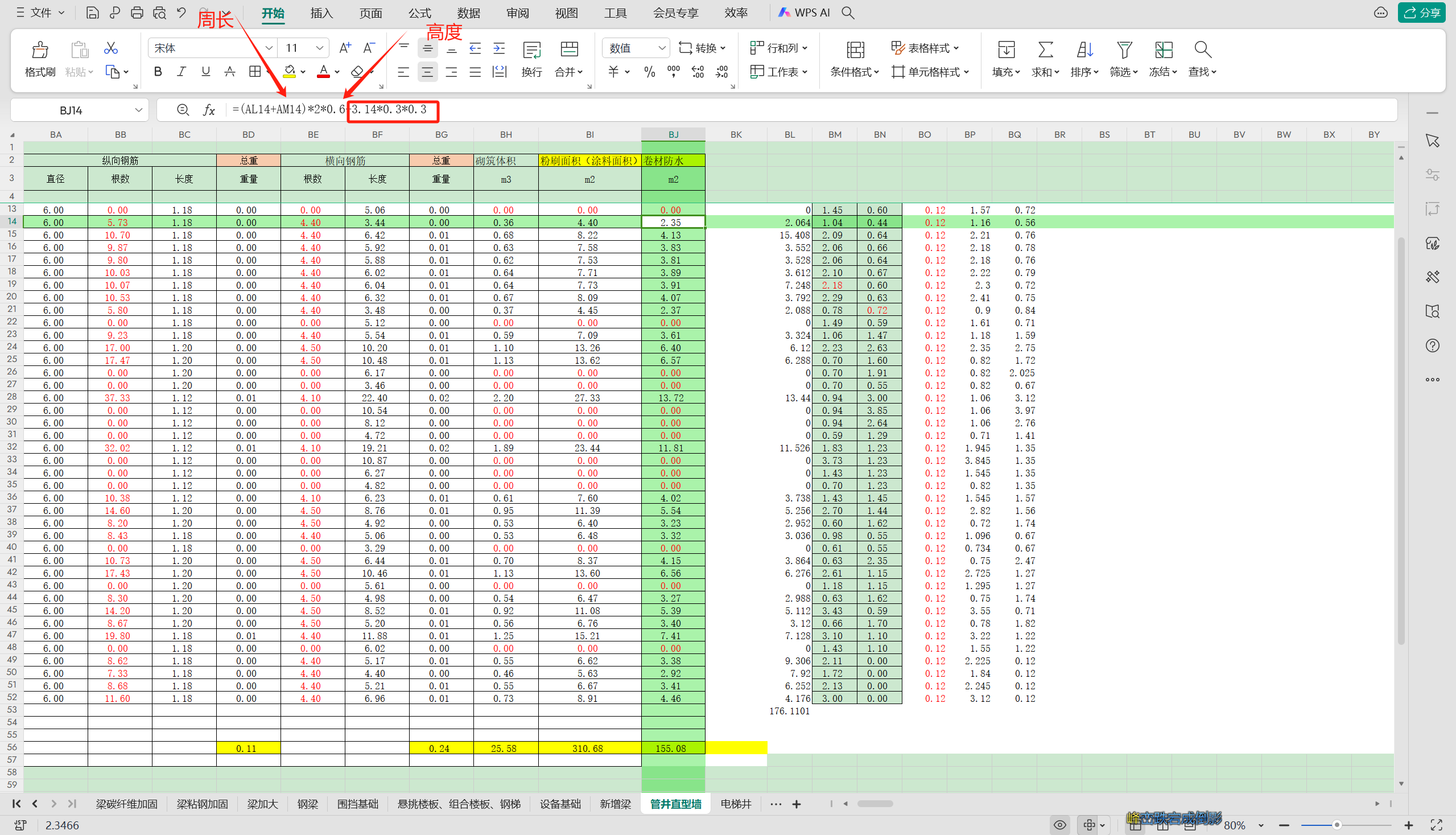Click the zoom slider handle in status bar

pos(1337,825)
